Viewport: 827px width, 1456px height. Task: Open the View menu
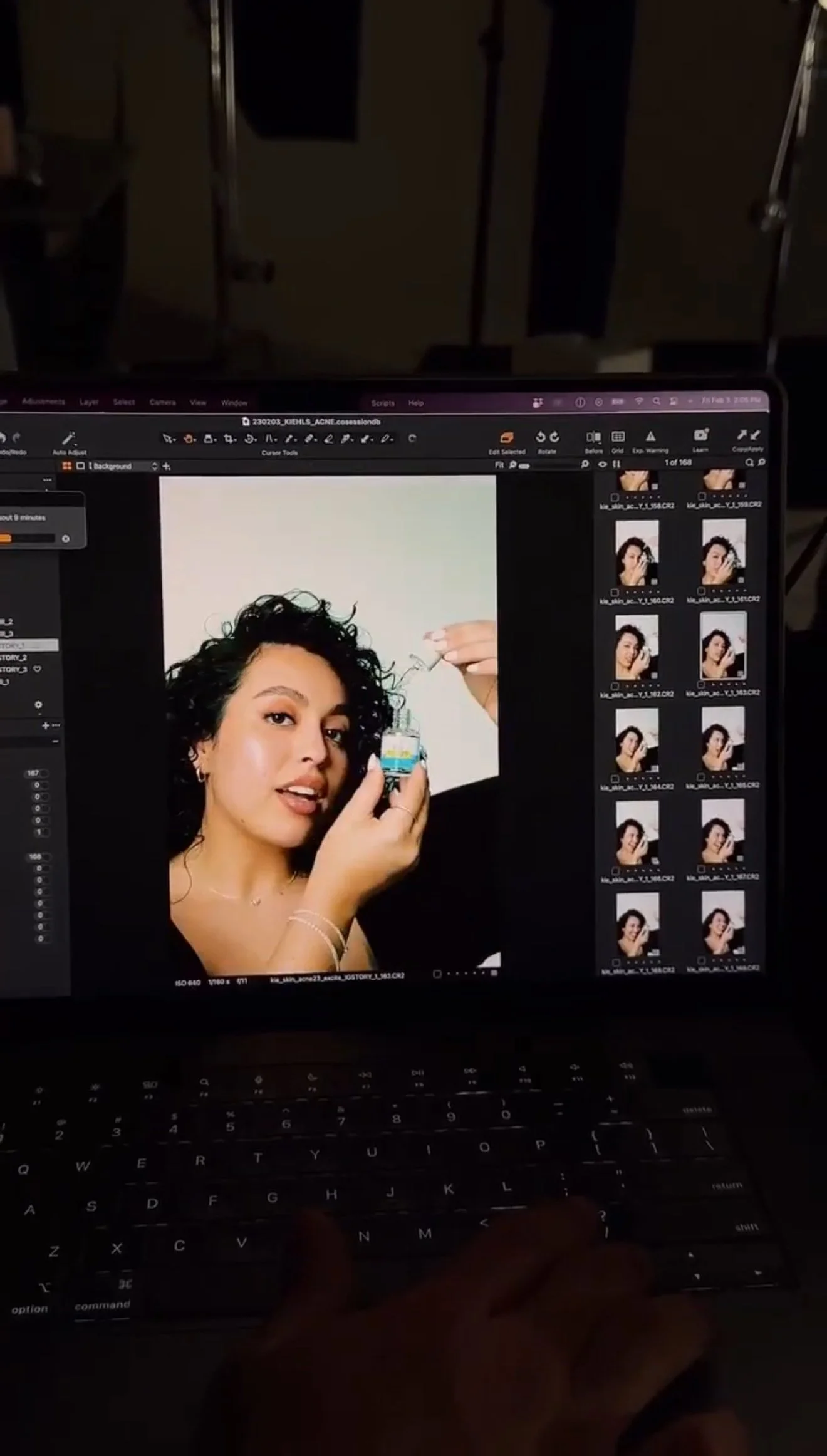198,403
